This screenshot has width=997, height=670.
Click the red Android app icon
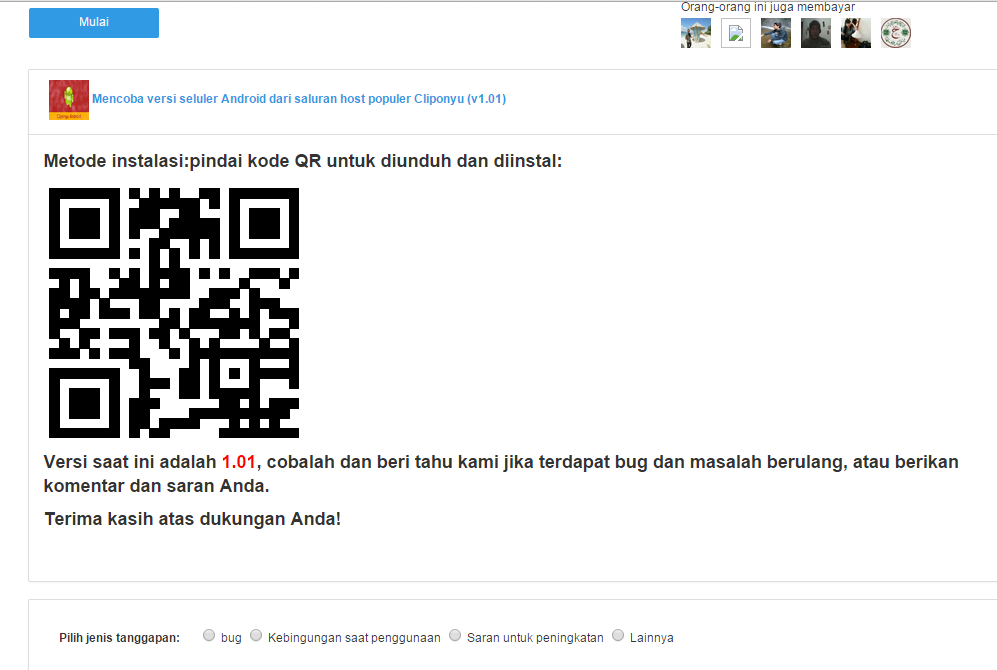(x=69, y=100)
